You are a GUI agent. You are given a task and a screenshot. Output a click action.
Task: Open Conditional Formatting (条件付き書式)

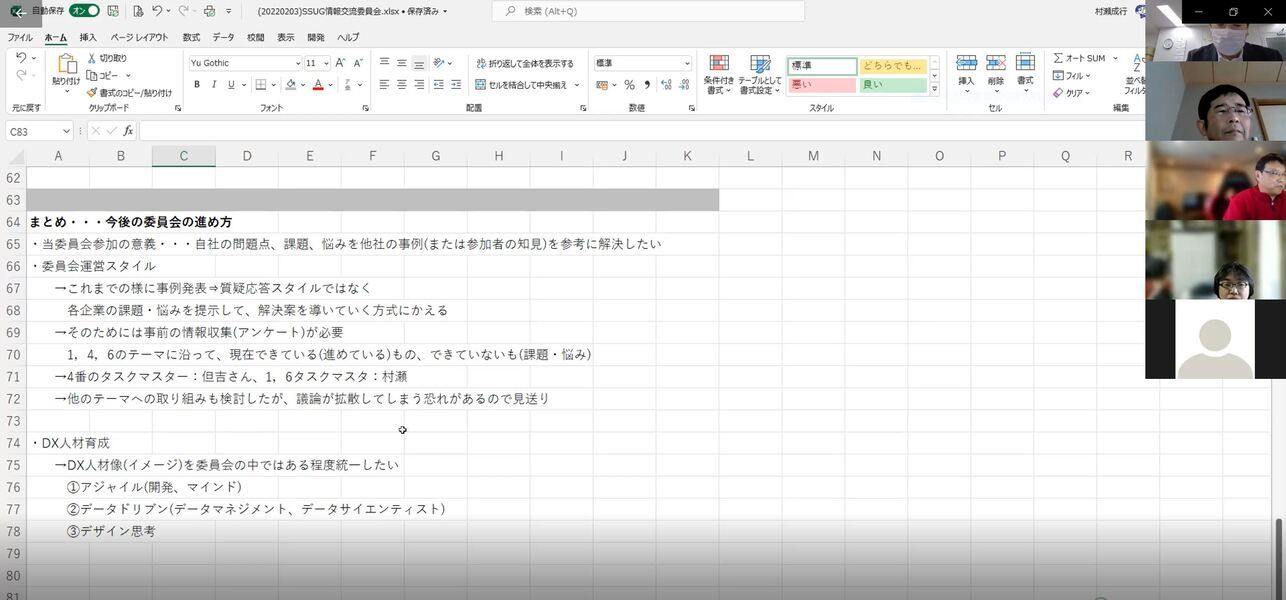pyautogui.click(x=719, y=74)
